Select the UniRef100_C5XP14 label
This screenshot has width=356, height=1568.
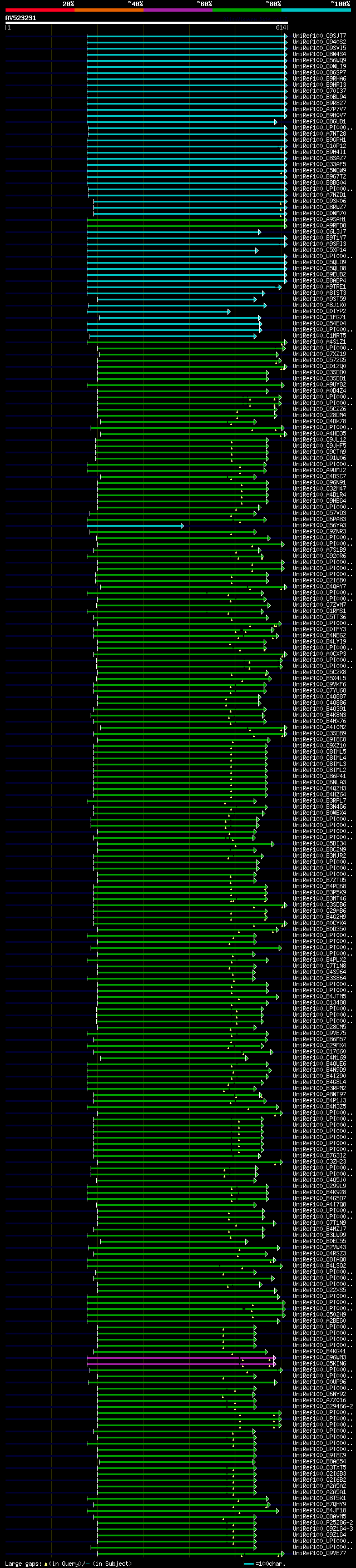319,250
